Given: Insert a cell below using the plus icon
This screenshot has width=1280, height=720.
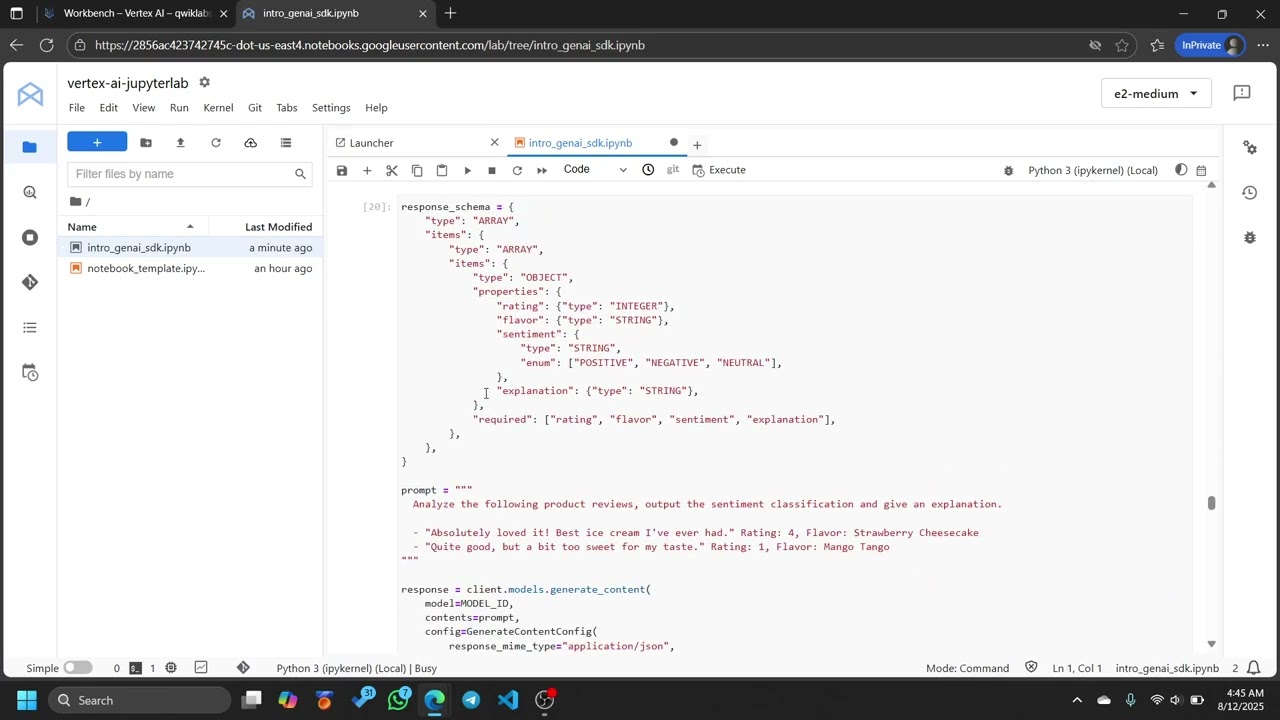Looking at the screenshot, I should [367, 170].
